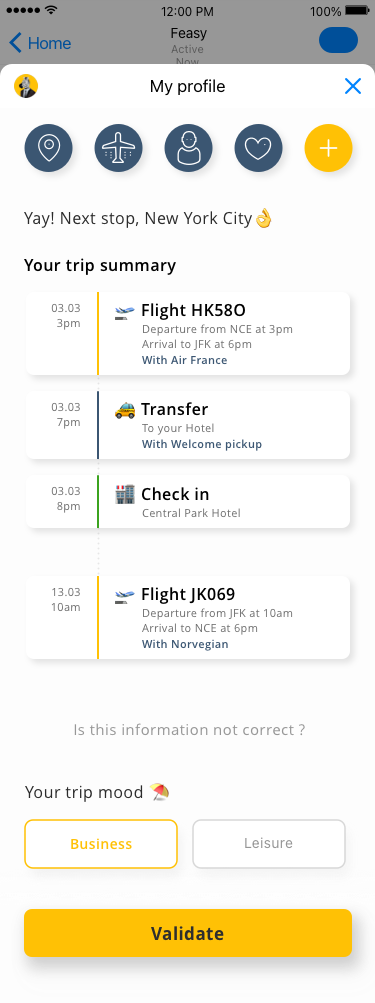
Task: Open Check in Central Park Hotel card
Action: (188, 502)
